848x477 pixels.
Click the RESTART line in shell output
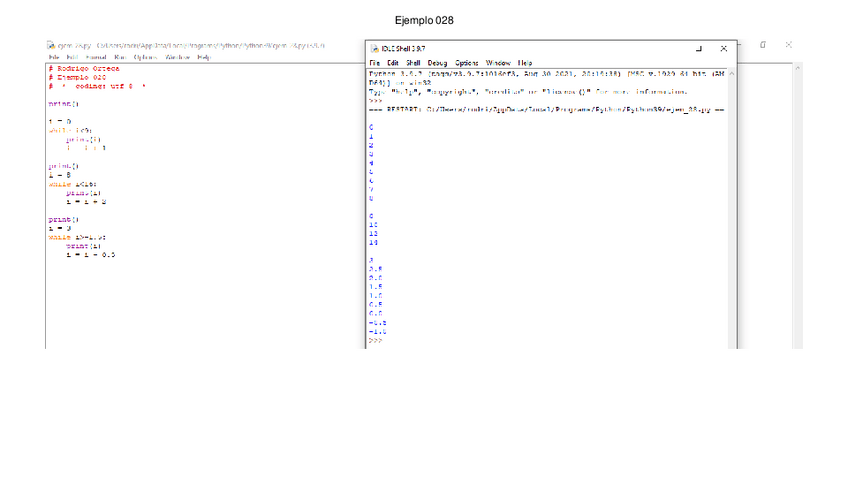click(x=547, y=110)
